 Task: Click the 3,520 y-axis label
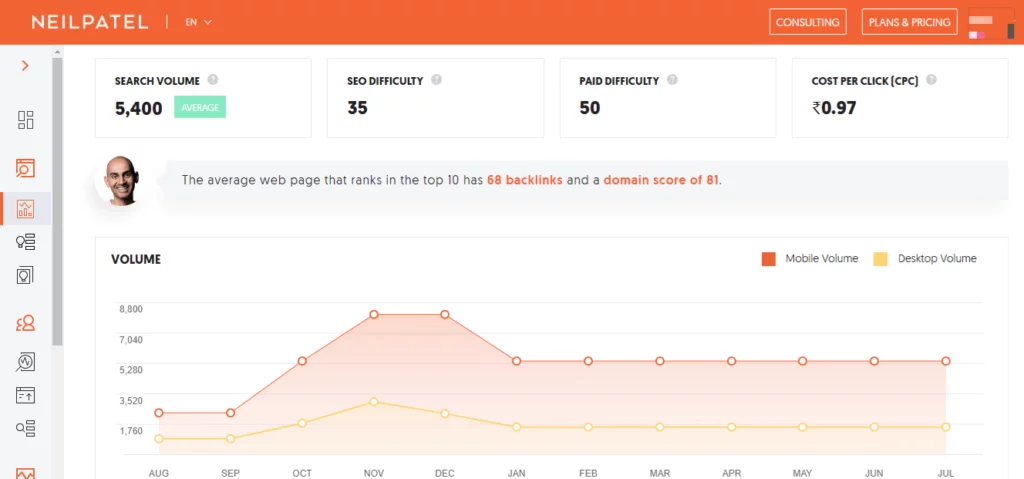tap(130, 401)
